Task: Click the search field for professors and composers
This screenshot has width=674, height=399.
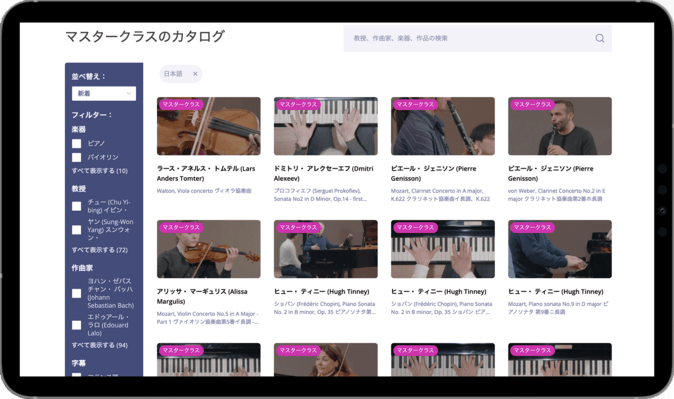Action: coord(477,38)
